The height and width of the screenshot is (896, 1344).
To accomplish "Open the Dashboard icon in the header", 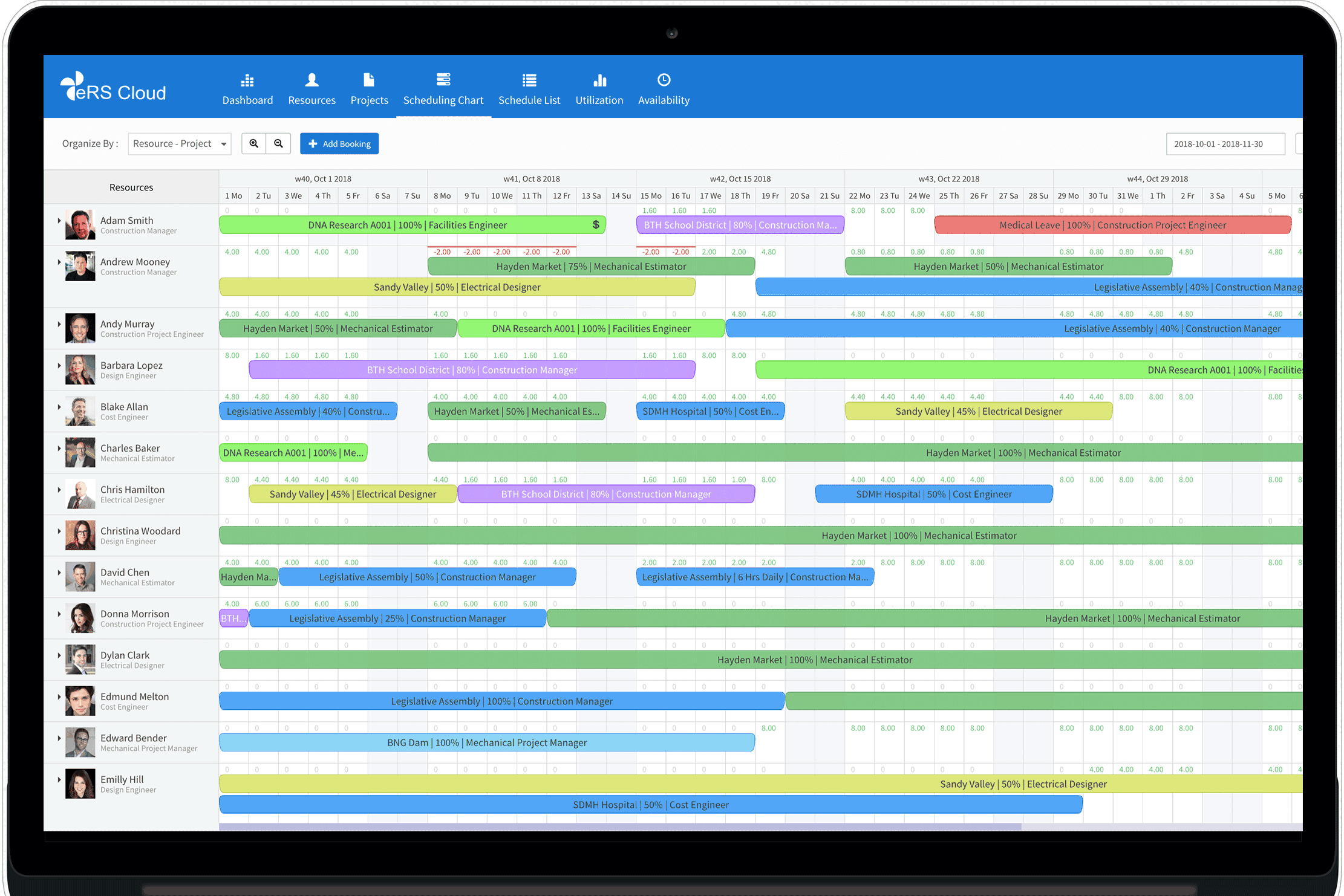I will [x=247, y=80].
